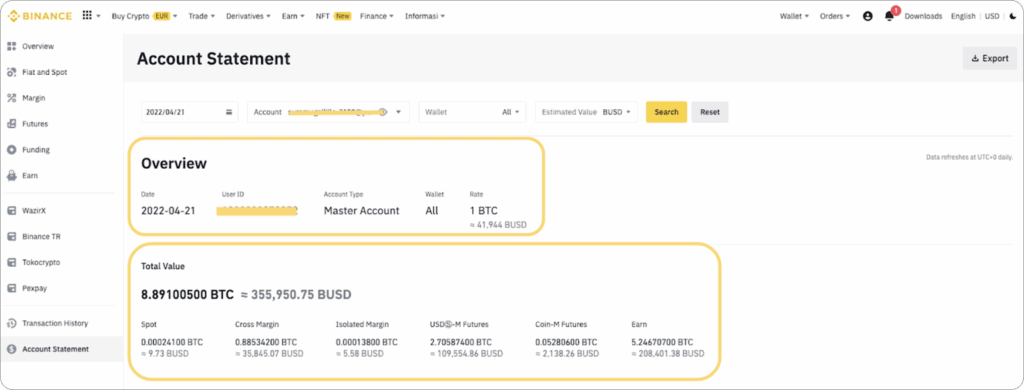Open the Downloads link
Screen dimensions: 1024x390
click(923, 16)
